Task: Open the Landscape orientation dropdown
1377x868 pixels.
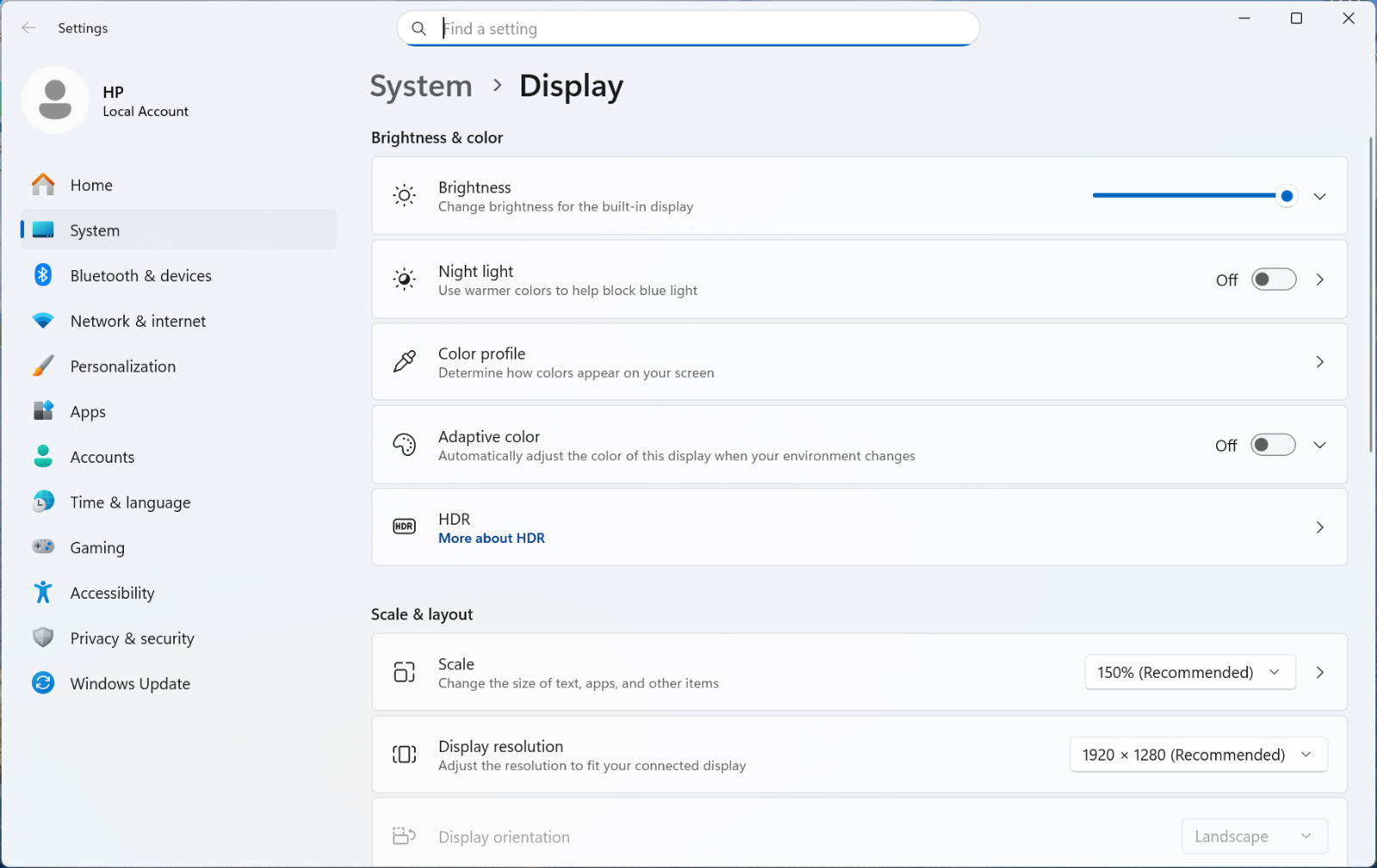Action: (x=1255, y=836)
